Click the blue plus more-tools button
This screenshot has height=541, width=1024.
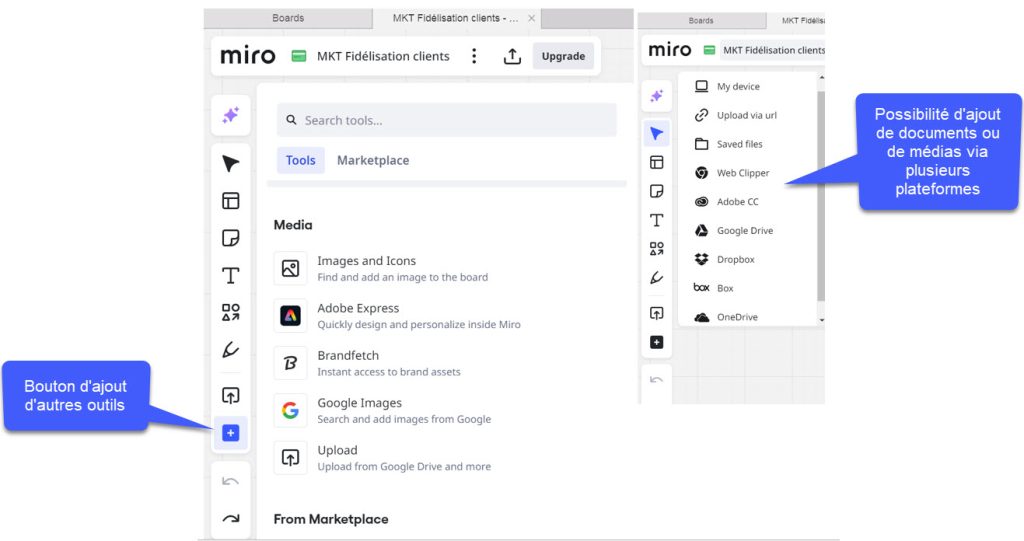point(231,433)
